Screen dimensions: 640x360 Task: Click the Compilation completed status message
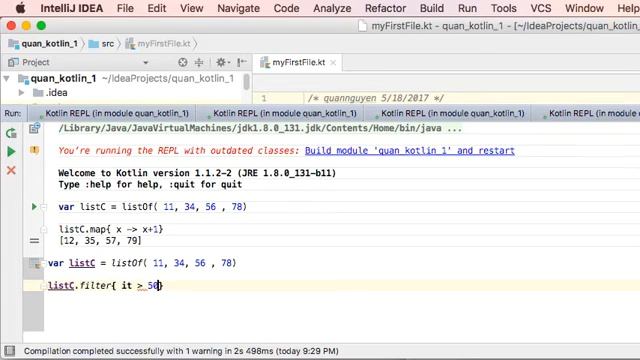[x=181, y=351]
